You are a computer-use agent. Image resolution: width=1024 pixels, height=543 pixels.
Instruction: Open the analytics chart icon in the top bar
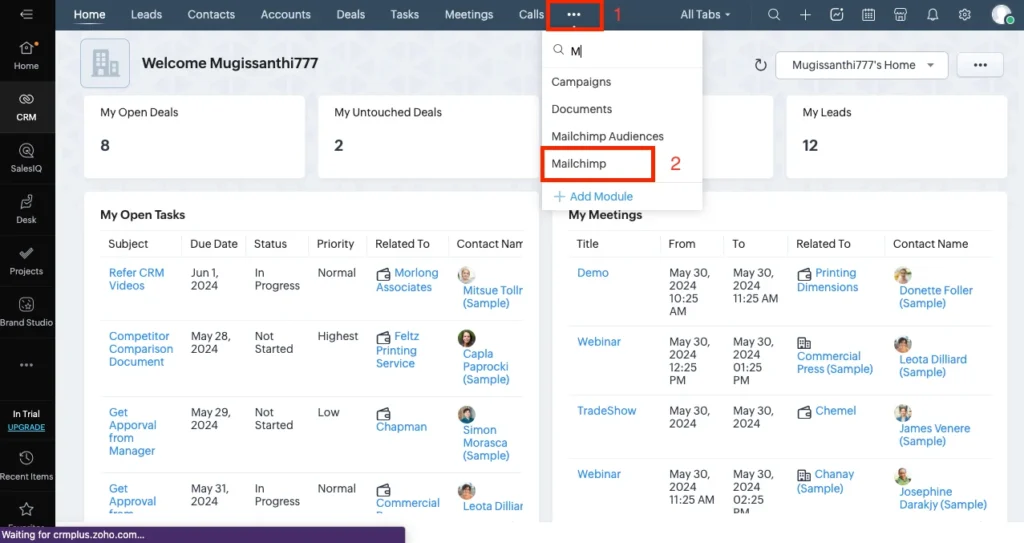[837, 14]
